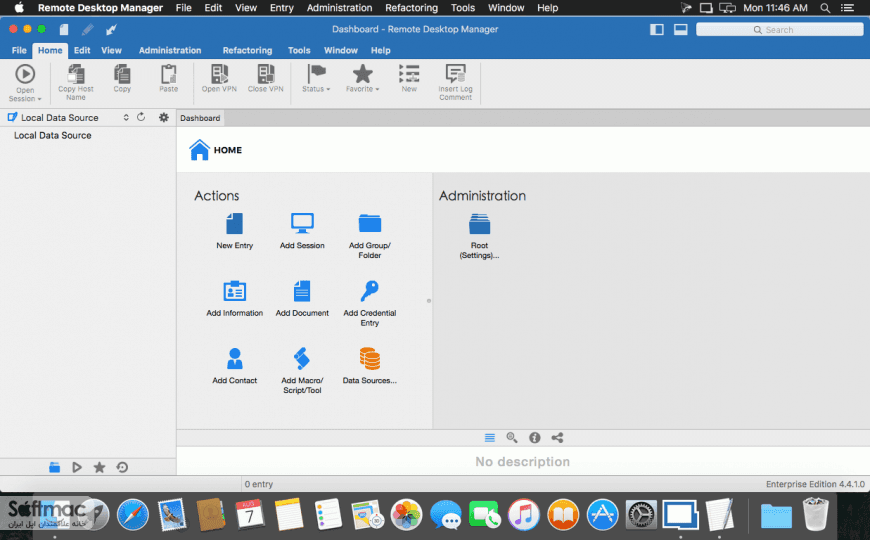Screen dimensions: 870x540
Task: Open the File ribbon tab
Action: click(x=19, y=51)
